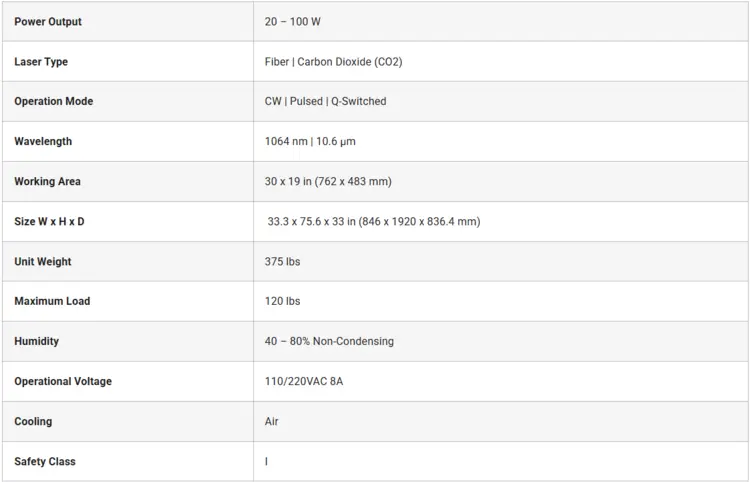This screenshot has width=750, height=482.
Task: Click the Unit Weight label
Action: coord(43,262)
